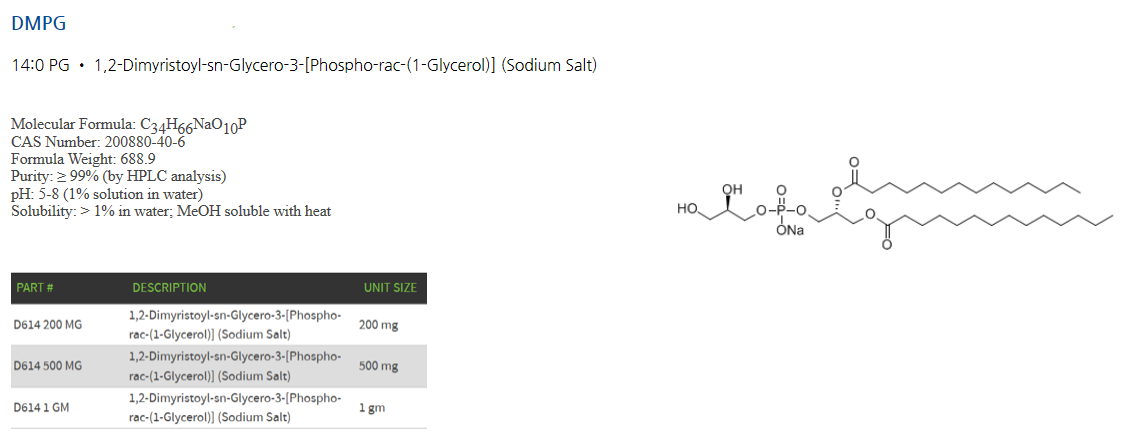Click the 500 mg unit size cell
The height and width of the screenshot is (440, 1129).
pyautogui.click(x=378, y=366)
